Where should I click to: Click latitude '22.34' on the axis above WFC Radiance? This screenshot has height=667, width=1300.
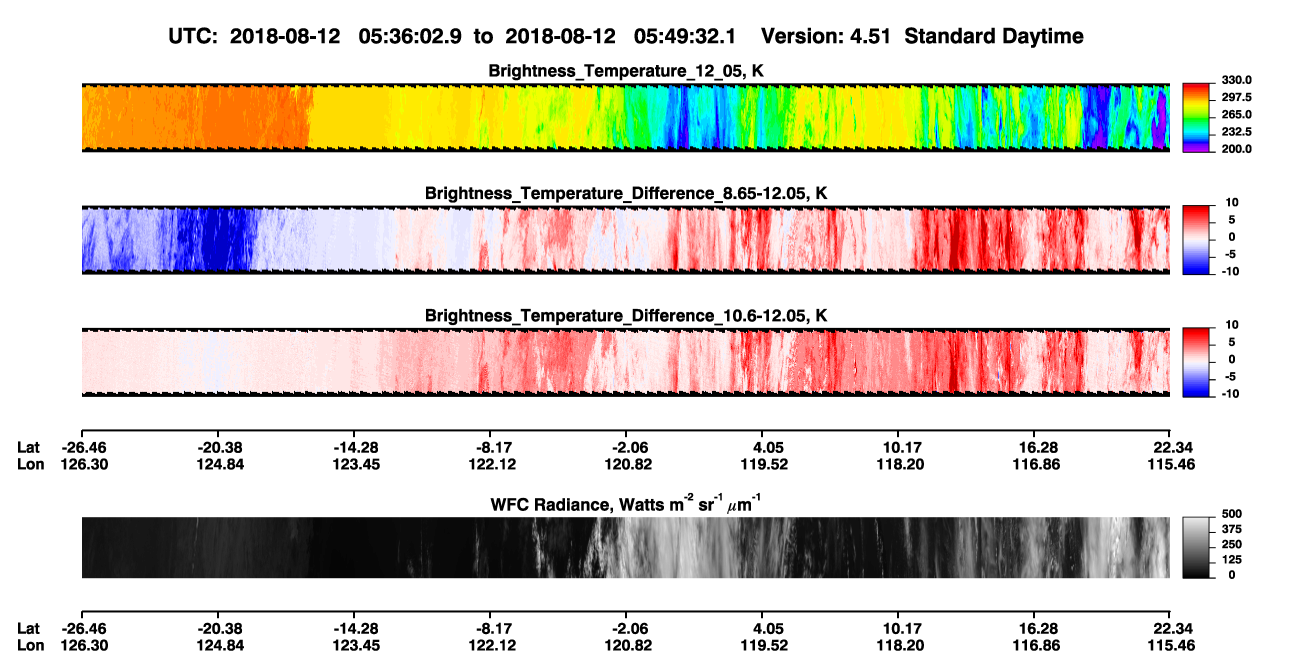point(1170,447)
